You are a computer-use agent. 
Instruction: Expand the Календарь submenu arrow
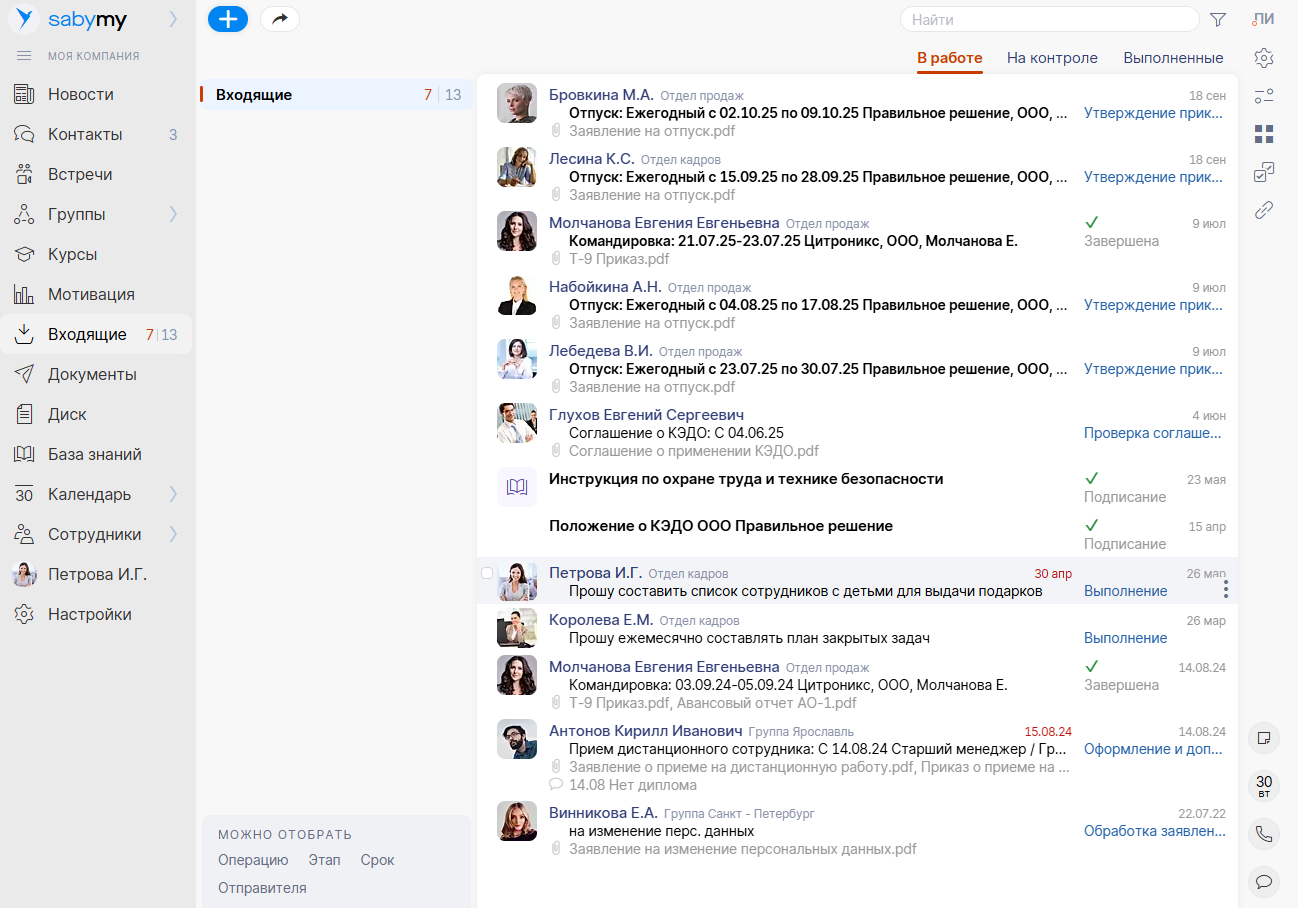[x=173, y=494]
